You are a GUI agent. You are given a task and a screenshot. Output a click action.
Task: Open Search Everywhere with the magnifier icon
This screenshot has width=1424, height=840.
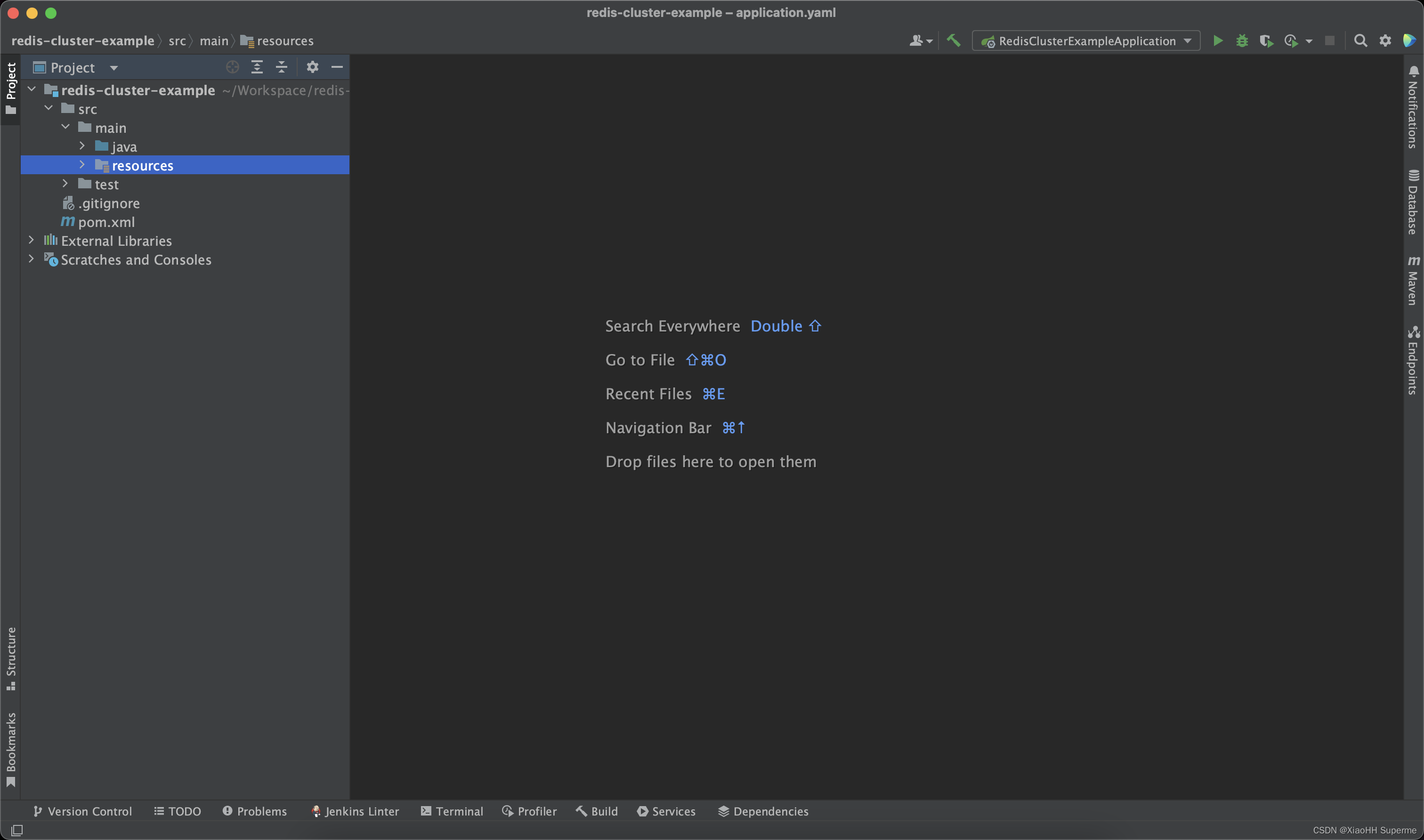(x=1360, y=40)
